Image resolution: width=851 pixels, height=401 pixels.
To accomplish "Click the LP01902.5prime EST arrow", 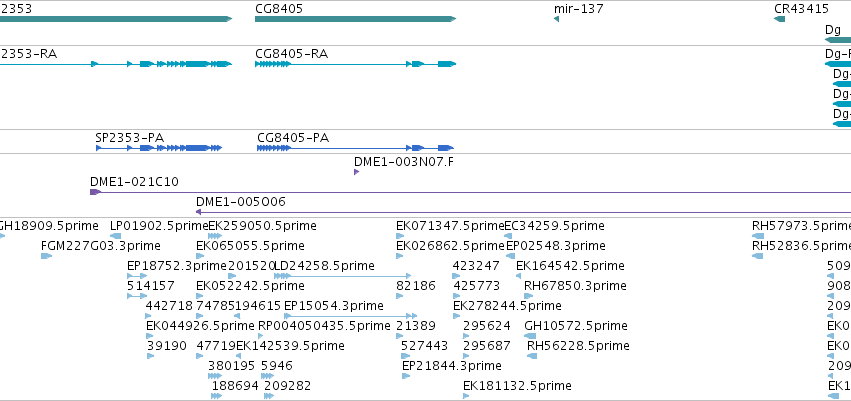I will point(116,236).
